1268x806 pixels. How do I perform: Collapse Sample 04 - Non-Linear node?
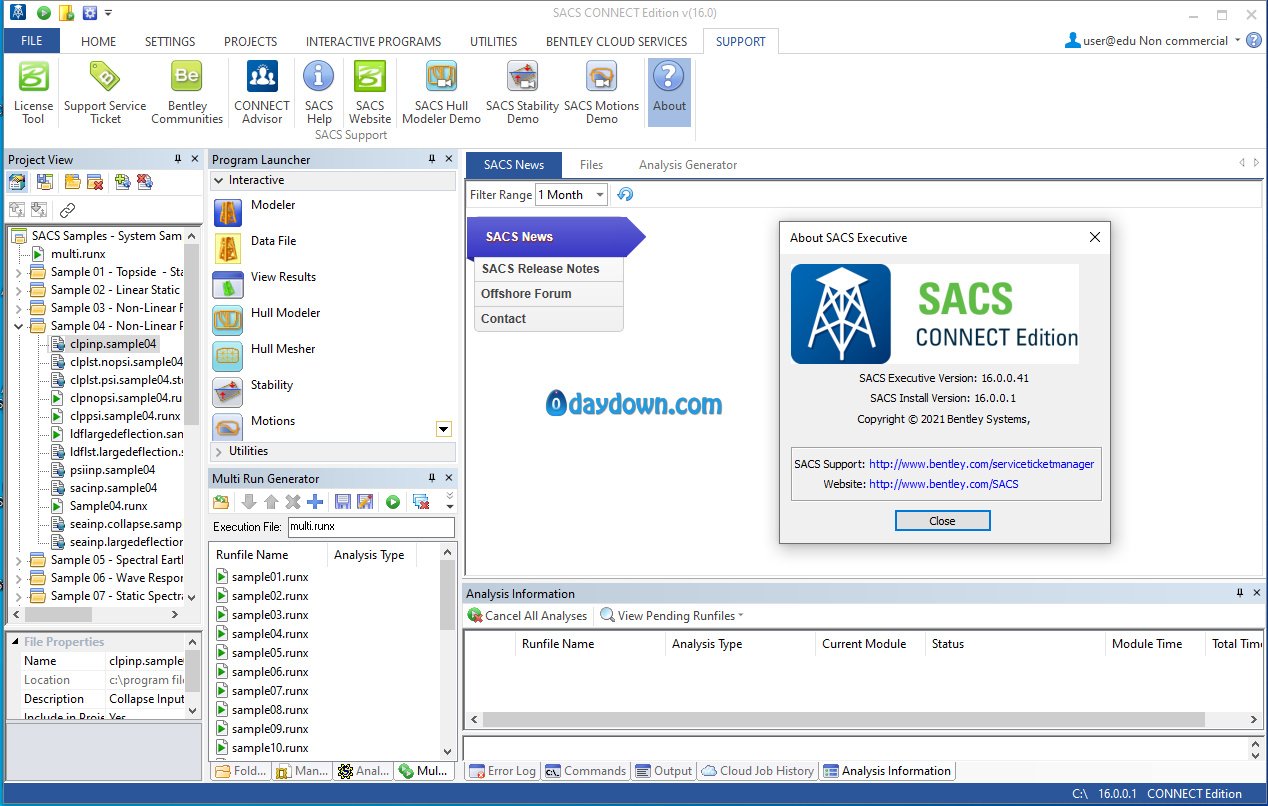click(18, 326)
